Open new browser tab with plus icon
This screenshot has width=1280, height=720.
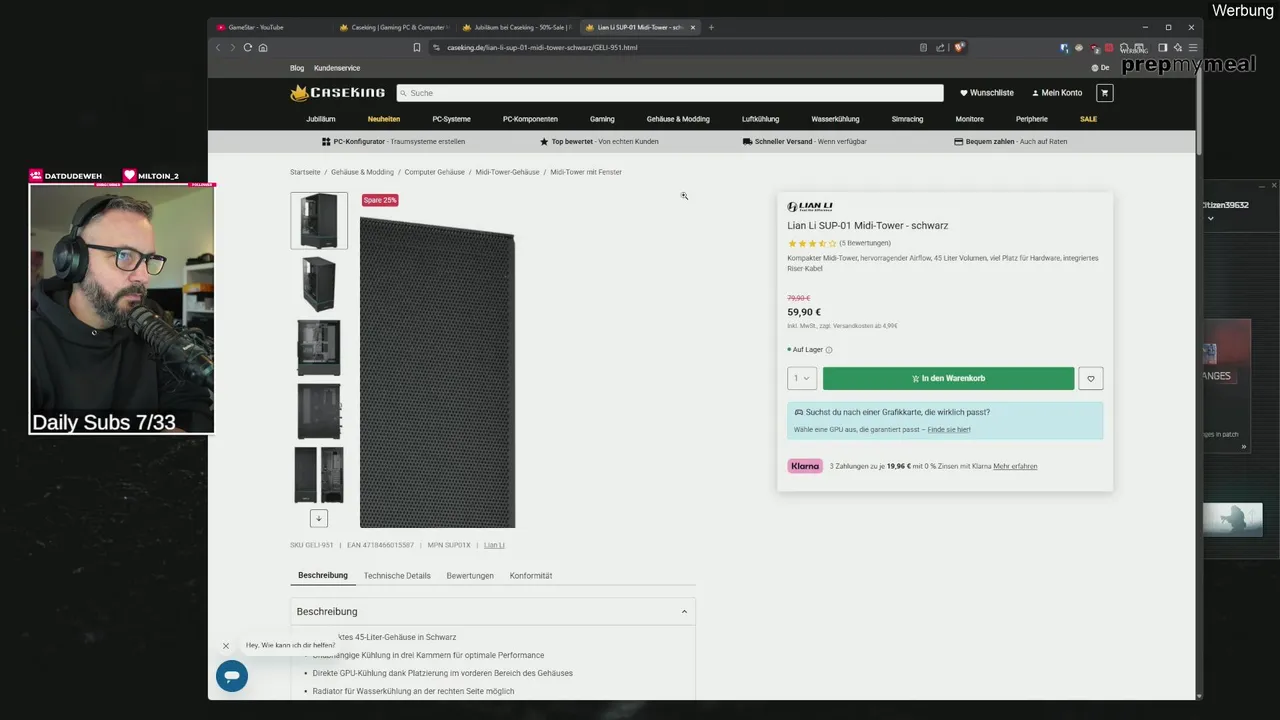tap(711, 27)
